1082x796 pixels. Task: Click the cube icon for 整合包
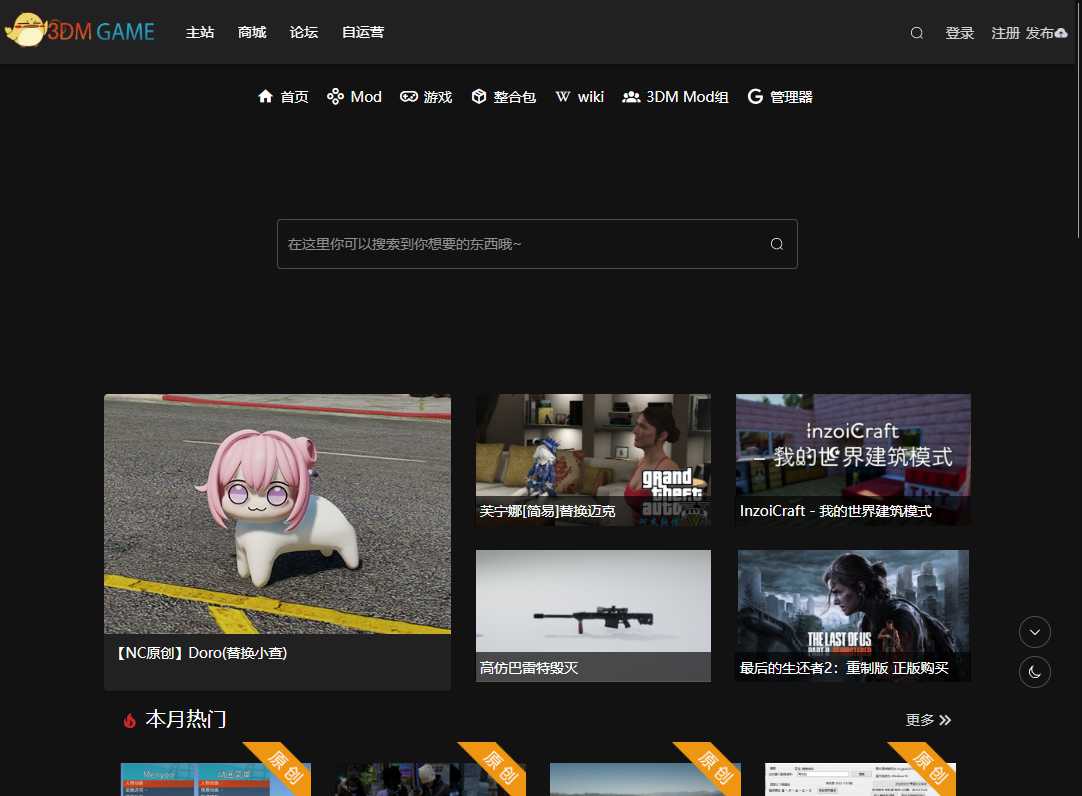[x=479, y=97]
